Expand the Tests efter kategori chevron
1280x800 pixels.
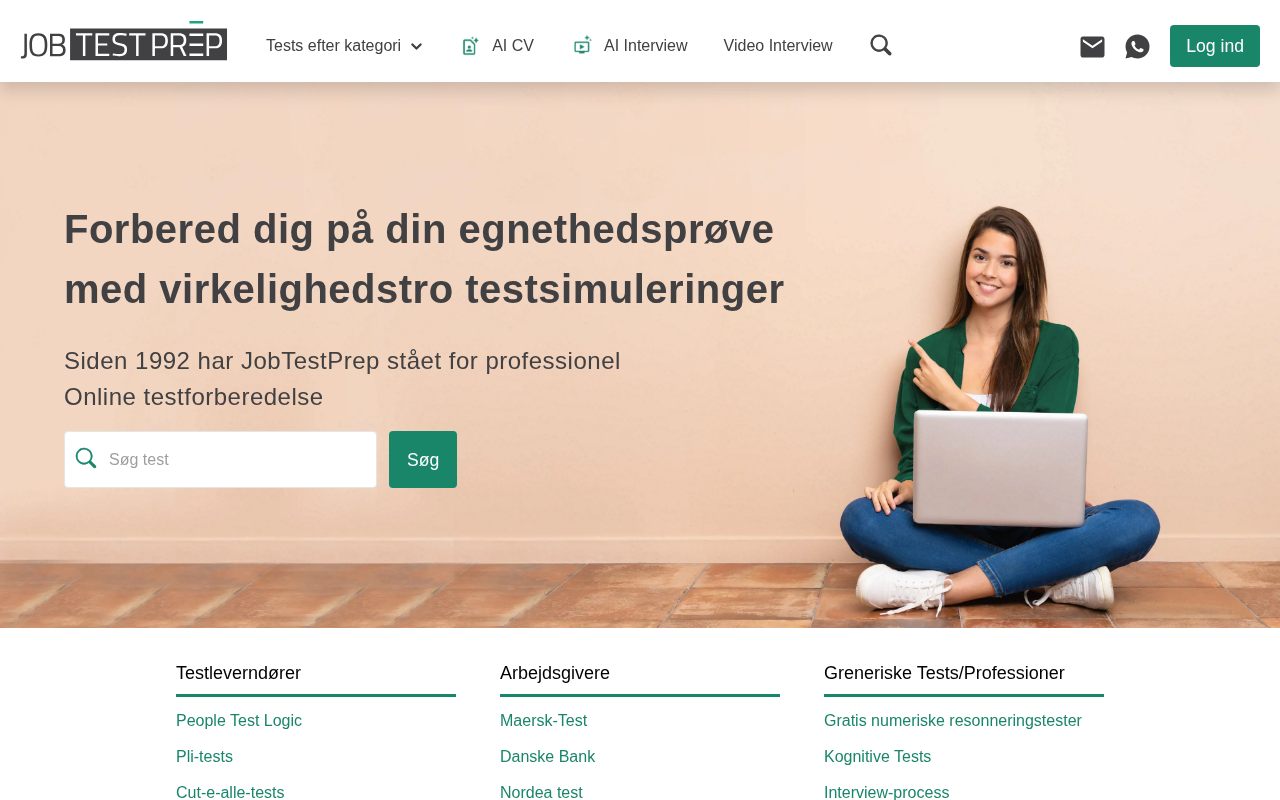[417, 47]
